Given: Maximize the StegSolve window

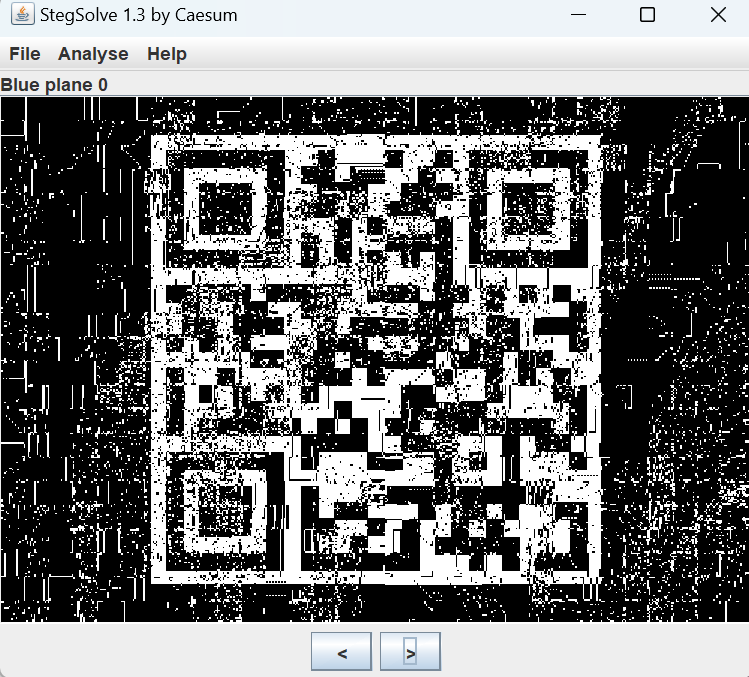Looking at the screenshot, I should pos(647,15).
